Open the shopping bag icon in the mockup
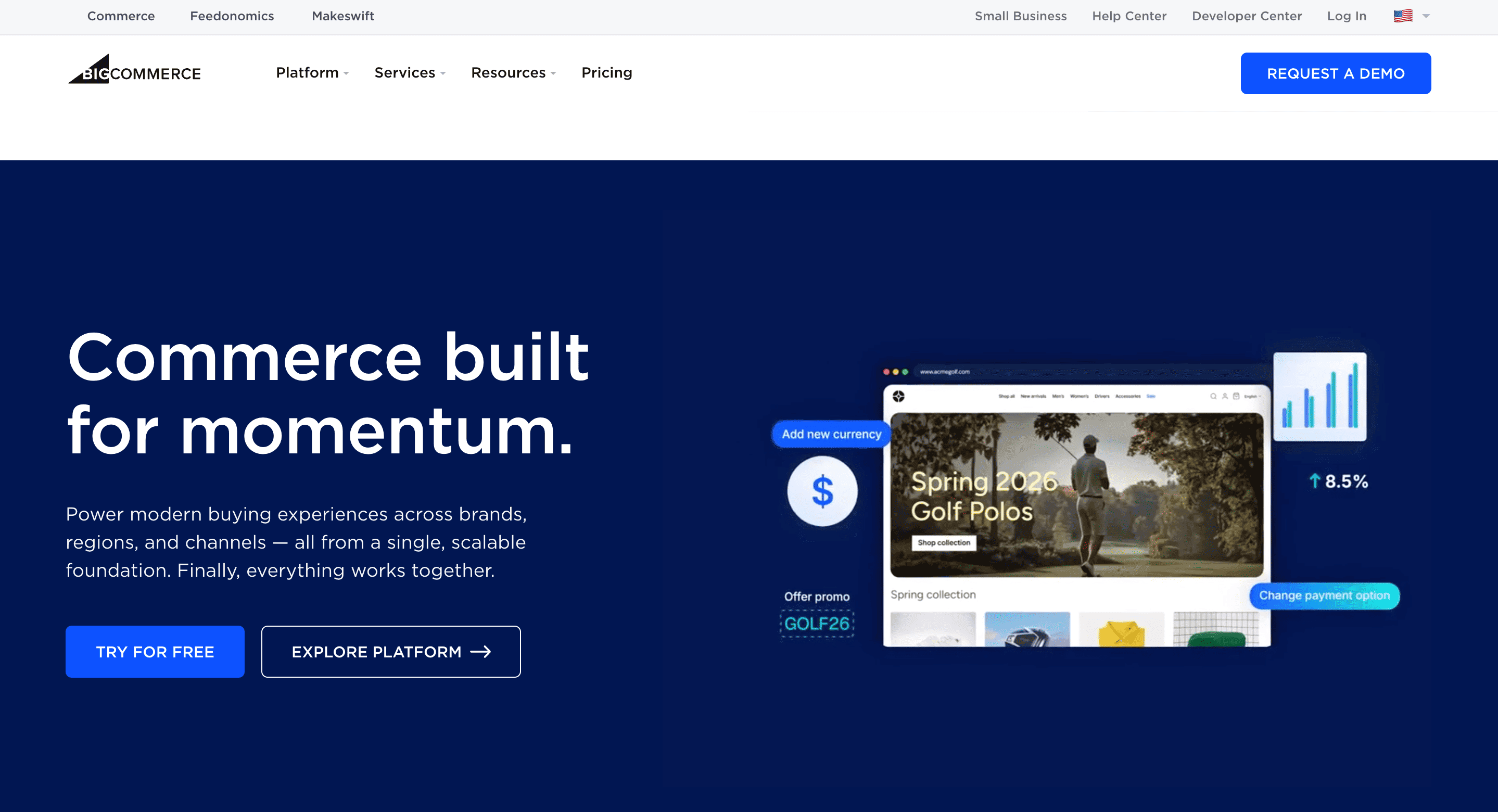 [x=1236, y=397]
